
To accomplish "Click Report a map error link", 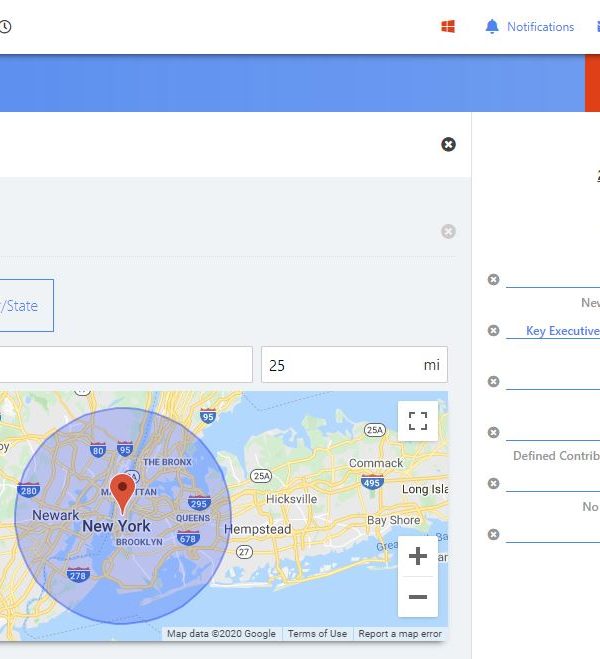I will tap(399, 634).
